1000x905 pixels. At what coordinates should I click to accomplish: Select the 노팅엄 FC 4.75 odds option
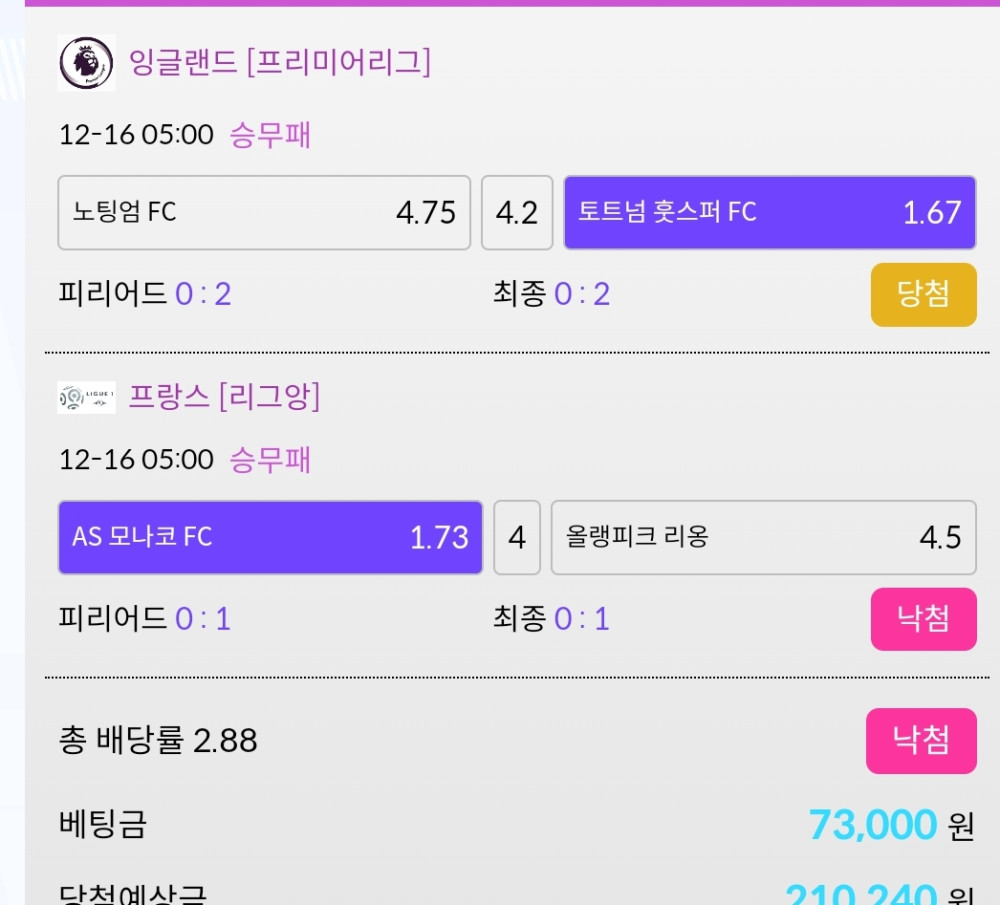tap(264, 212)
